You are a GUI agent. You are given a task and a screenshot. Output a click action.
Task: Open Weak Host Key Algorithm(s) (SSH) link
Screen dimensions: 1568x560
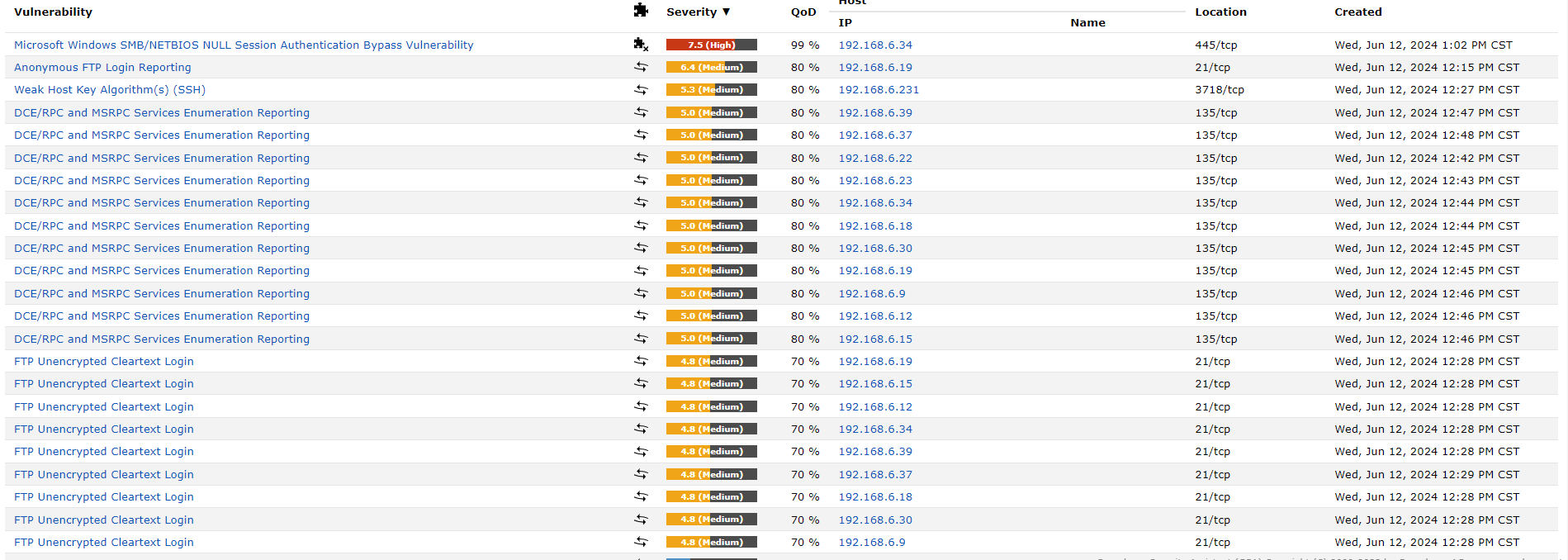point(110,89)
